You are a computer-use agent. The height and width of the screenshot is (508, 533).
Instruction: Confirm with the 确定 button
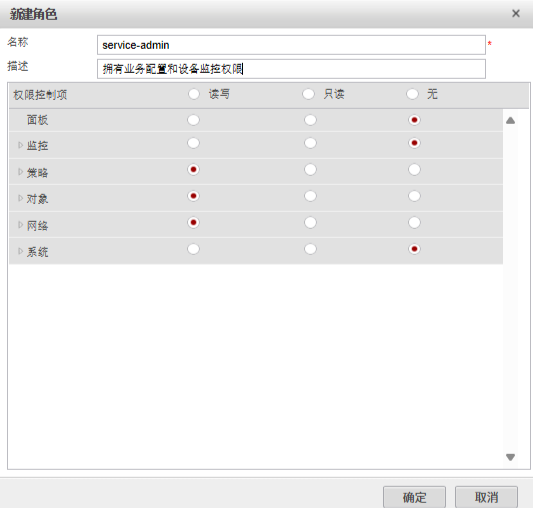point(414,497)
